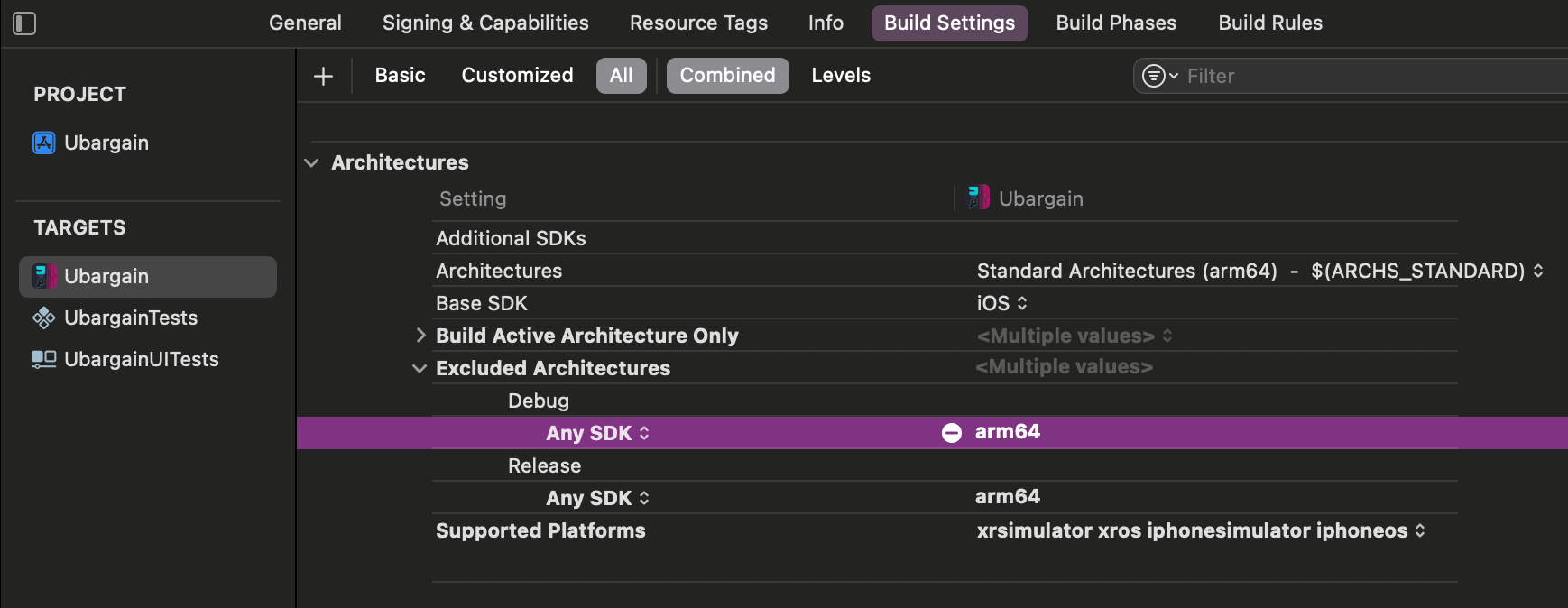1568x608 pixels.
Task: Expand Build Active Architecture Only row
Action: coord(420,336)
